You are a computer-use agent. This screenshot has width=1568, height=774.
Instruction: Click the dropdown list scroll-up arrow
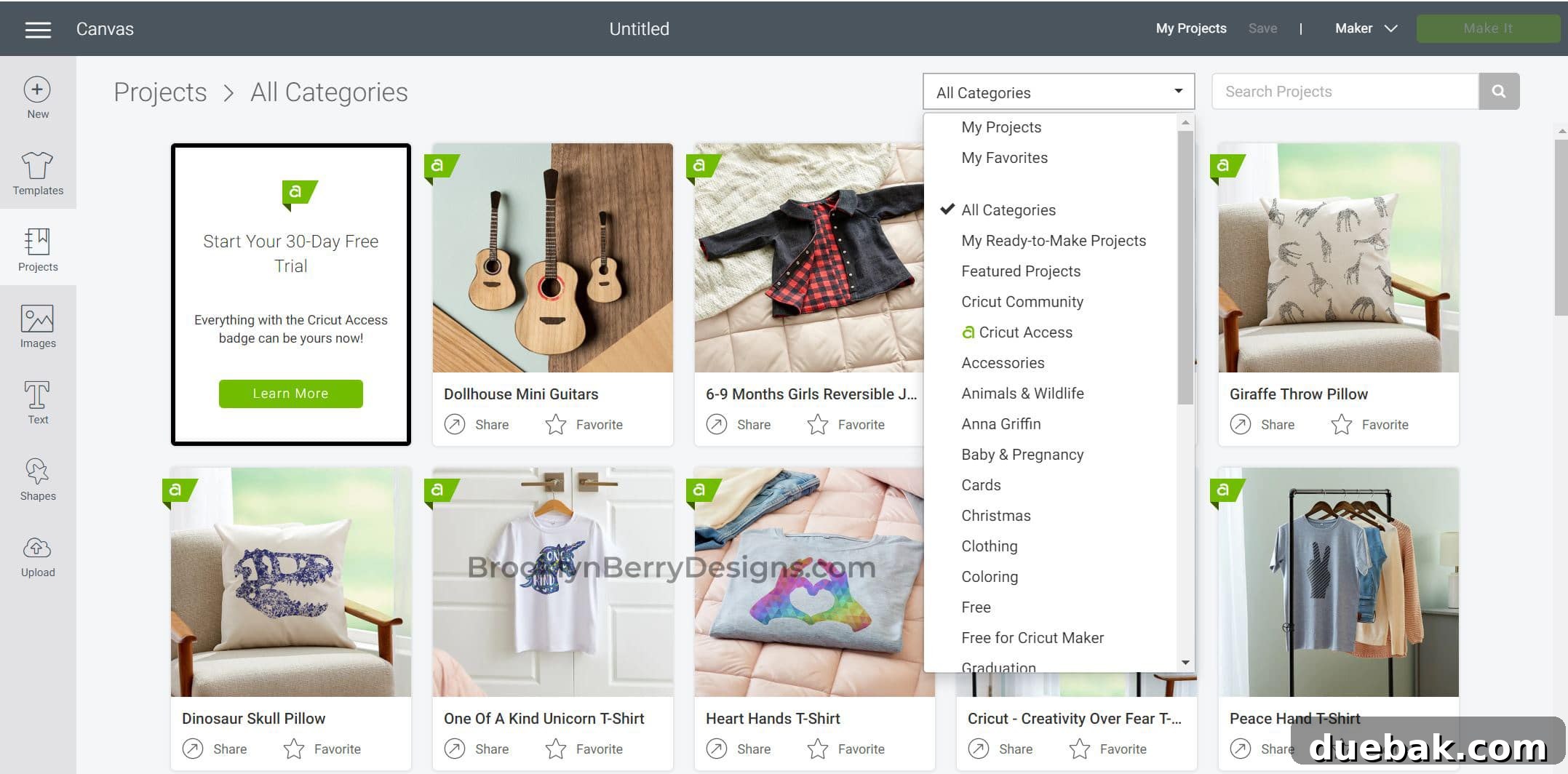tap(1186, 122)
